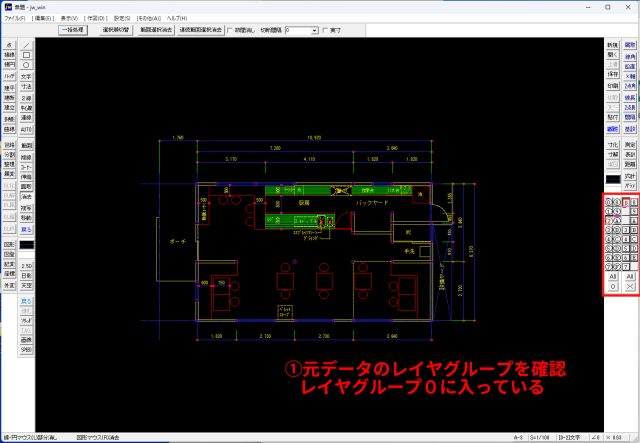Select the rectangle (□) drawing tool
The height and width of the screenshot is (443, 640).
click(27, 55)
